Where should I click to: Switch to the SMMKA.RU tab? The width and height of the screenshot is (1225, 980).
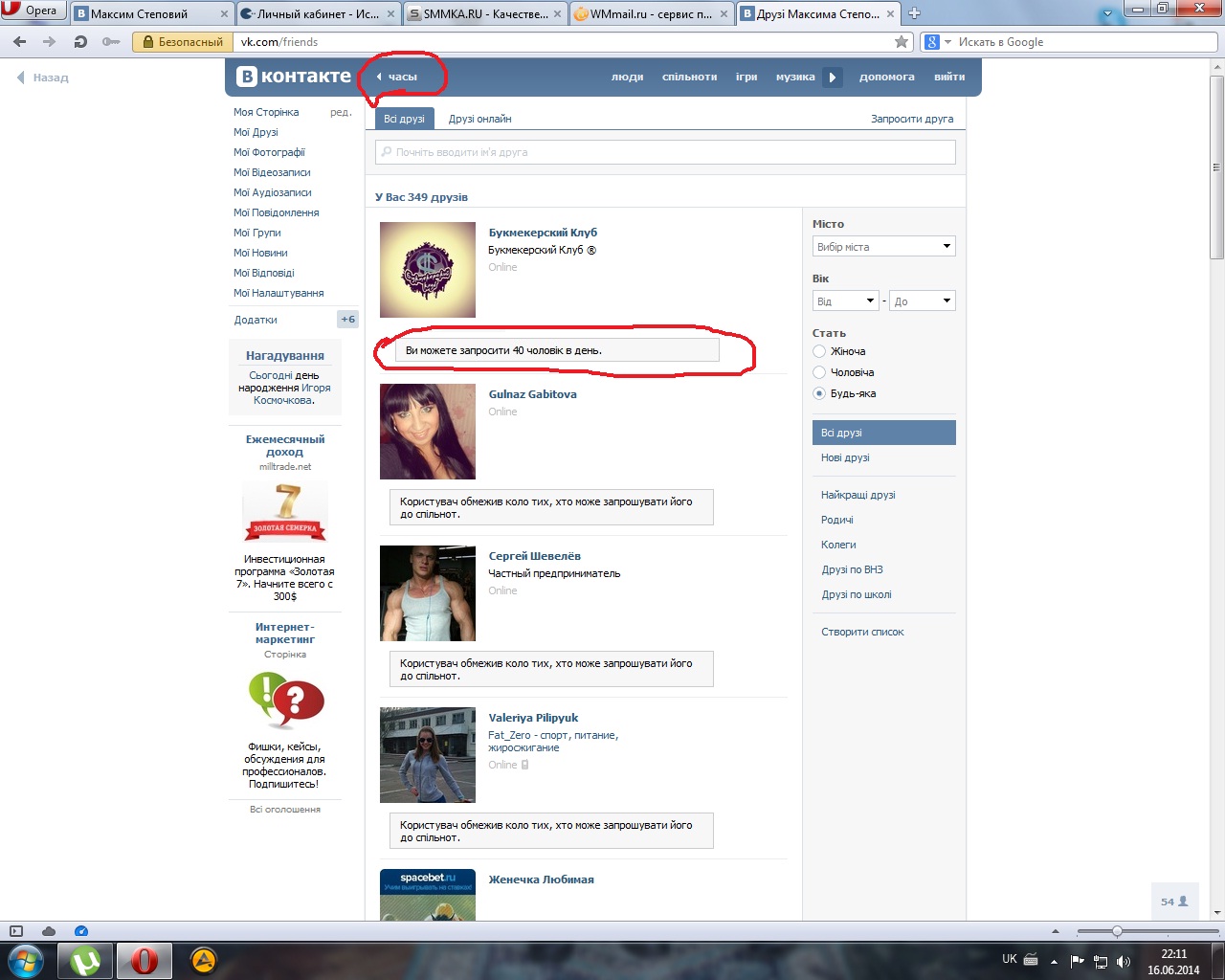(x=485, y=14)
